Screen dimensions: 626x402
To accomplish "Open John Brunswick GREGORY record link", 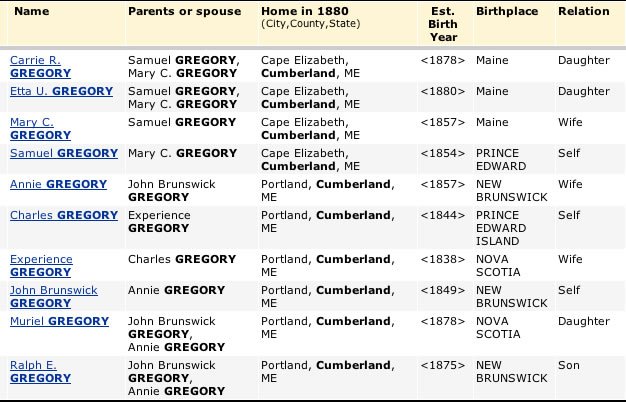I will (x=53, y=297).
